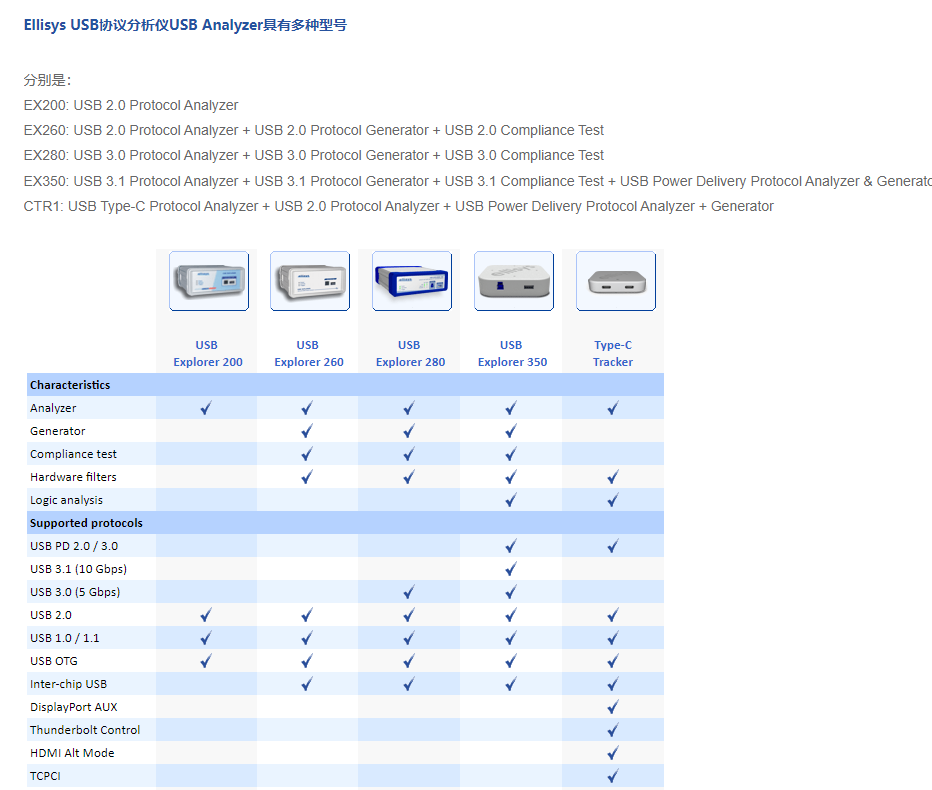Click the DisplayPort AUX checkmark

(x=613, y=707)
